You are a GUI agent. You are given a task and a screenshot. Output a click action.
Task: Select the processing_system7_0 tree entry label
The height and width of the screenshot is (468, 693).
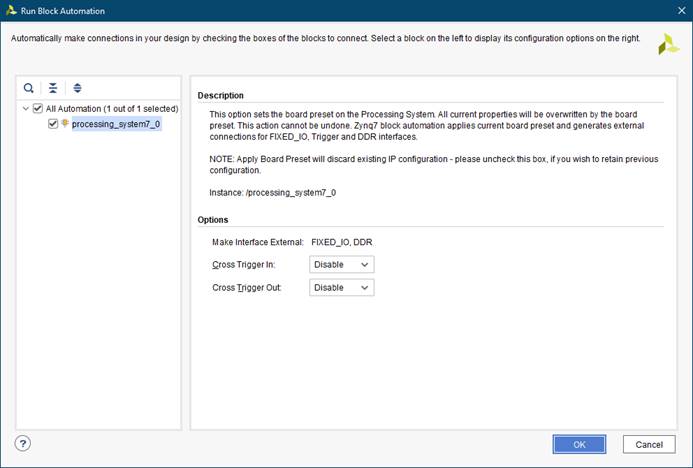click(116, 124)
